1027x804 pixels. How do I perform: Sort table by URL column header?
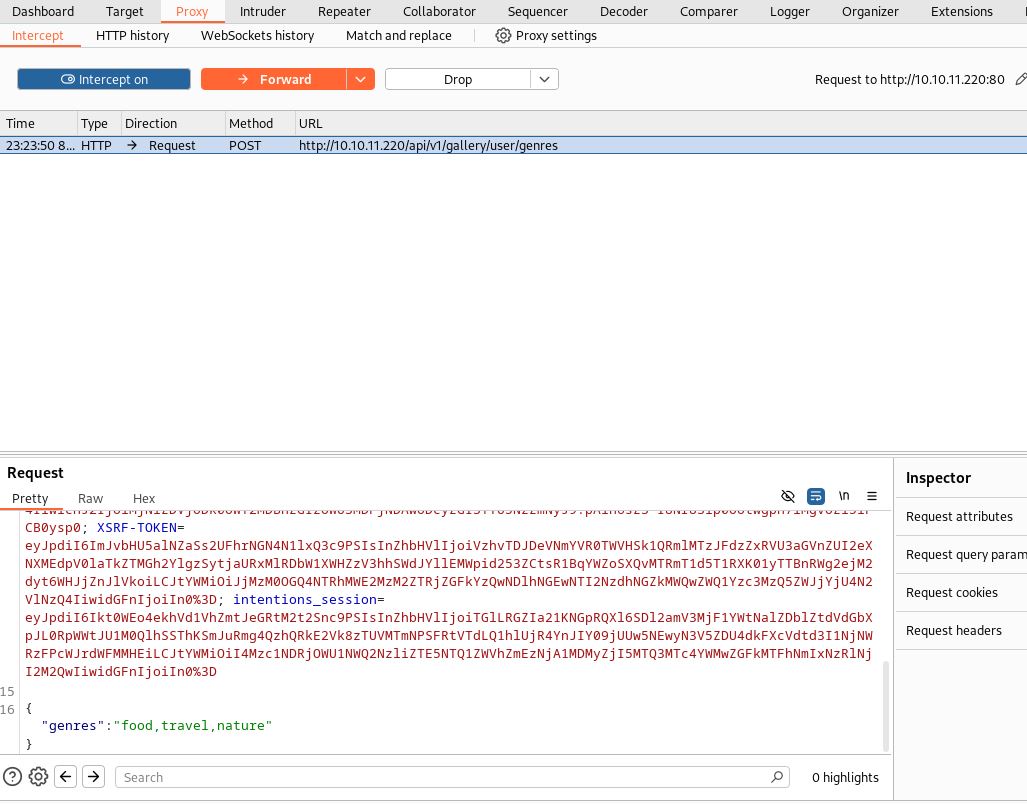(661, 123)
